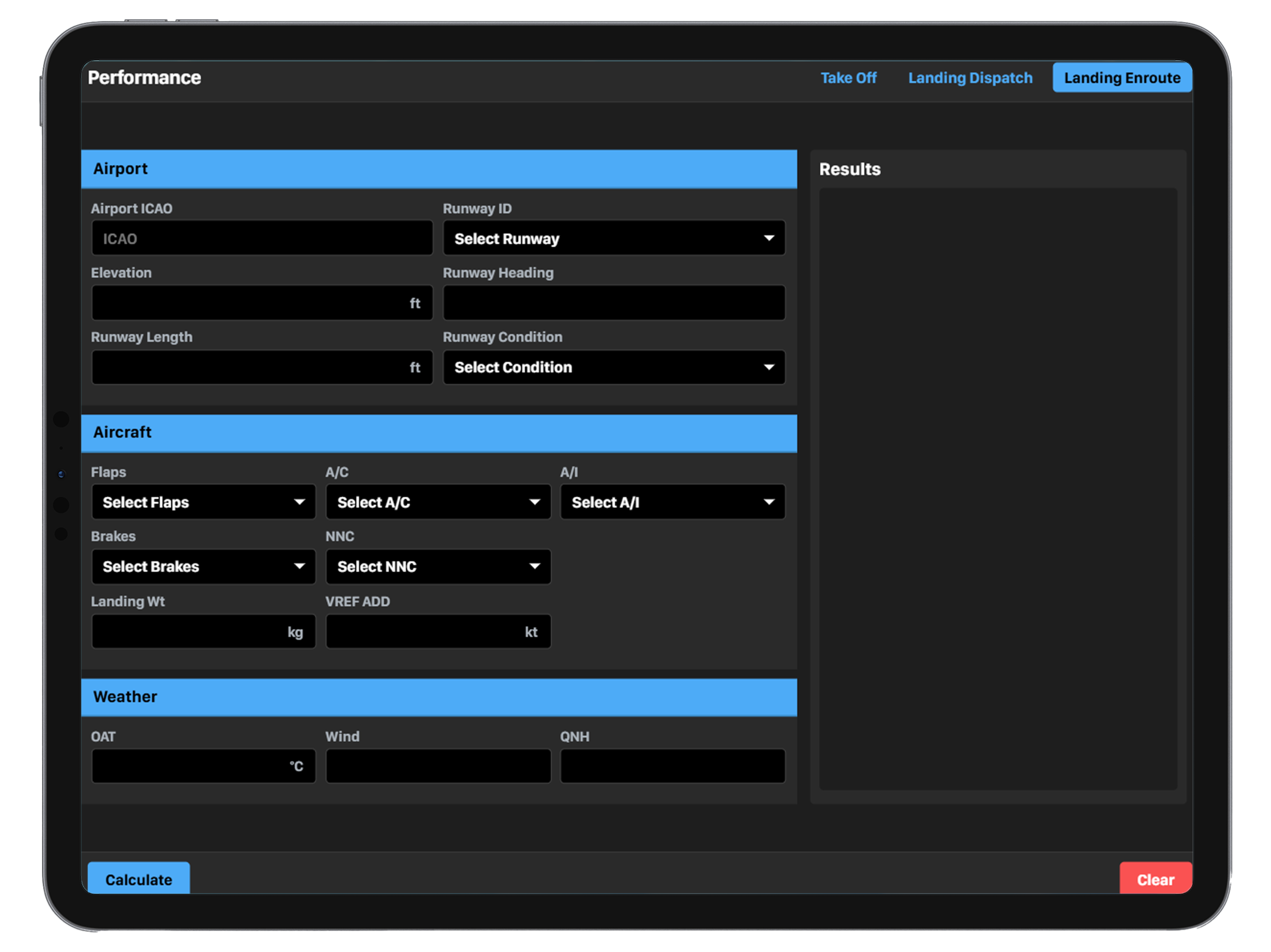Image resolution: width=1271 pixels, height=952 pixels.
Task: Expand the Select Brakes dropdown
Action: 203,566
